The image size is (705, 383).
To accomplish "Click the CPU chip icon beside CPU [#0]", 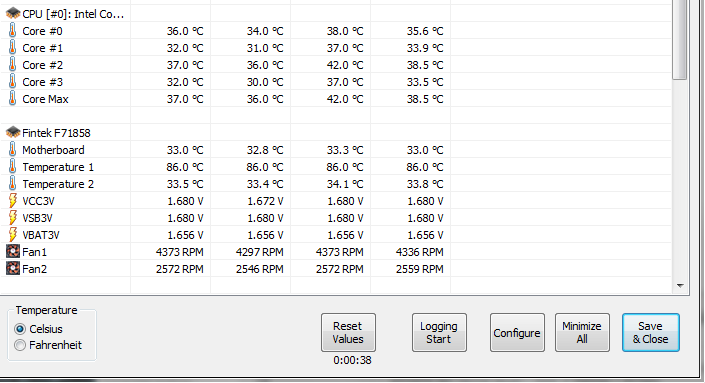I will tap(13, 14).
